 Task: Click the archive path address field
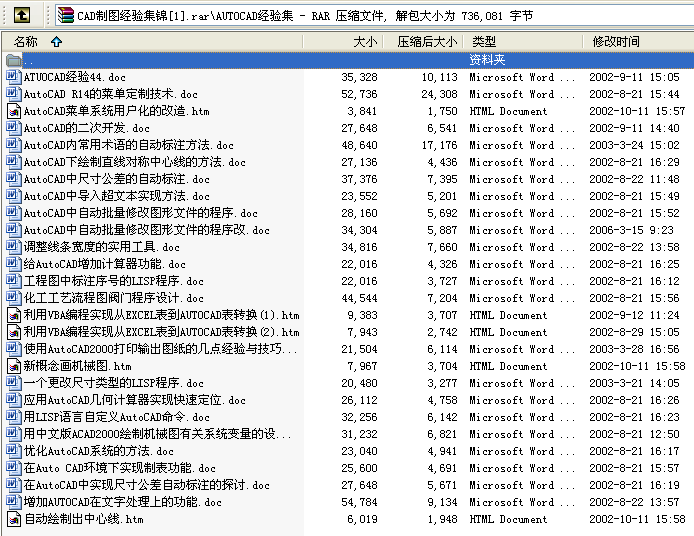[x=374, y=15]
